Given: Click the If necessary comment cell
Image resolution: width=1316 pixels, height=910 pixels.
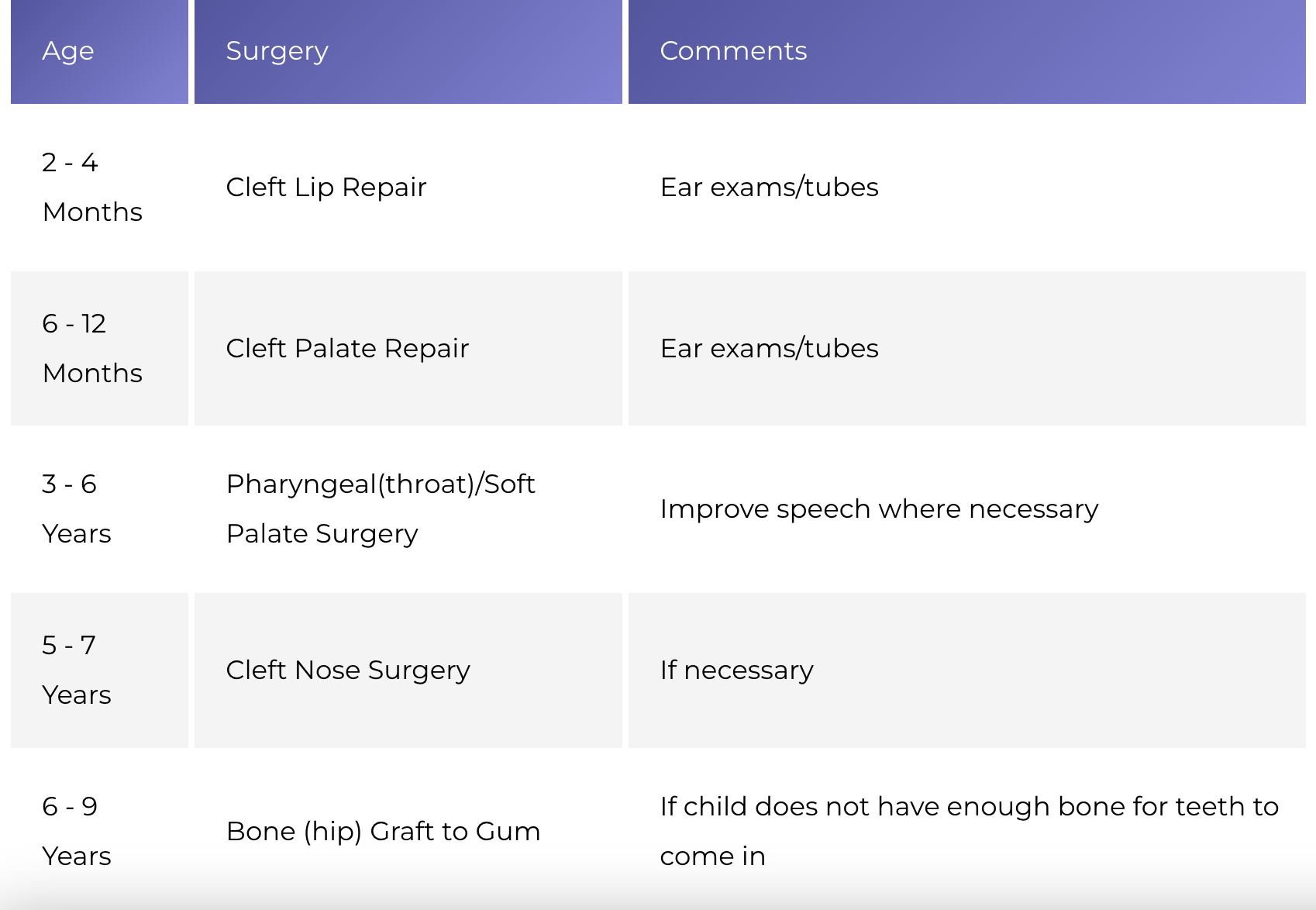Looking at the screenshot, I should pyautogui.click(x=966, y=670).
